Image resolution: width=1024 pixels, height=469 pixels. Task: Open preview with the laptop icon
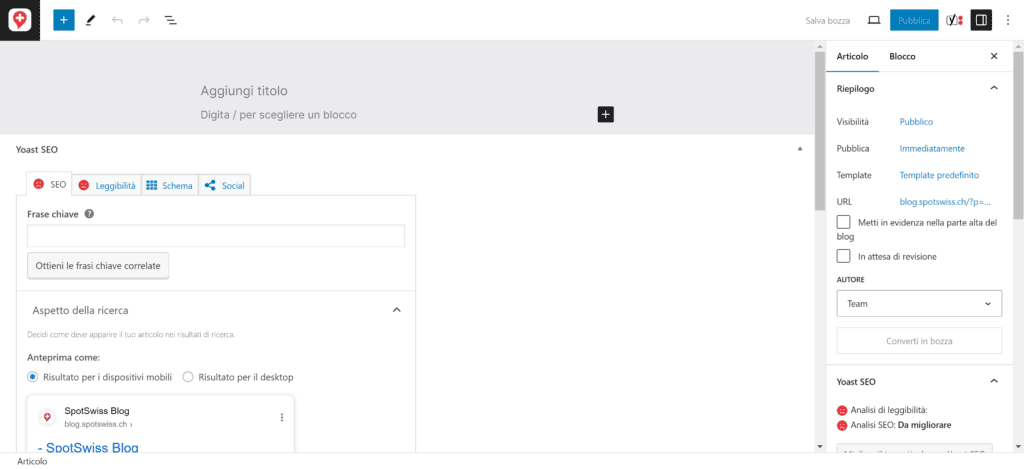tap(874, 20)
